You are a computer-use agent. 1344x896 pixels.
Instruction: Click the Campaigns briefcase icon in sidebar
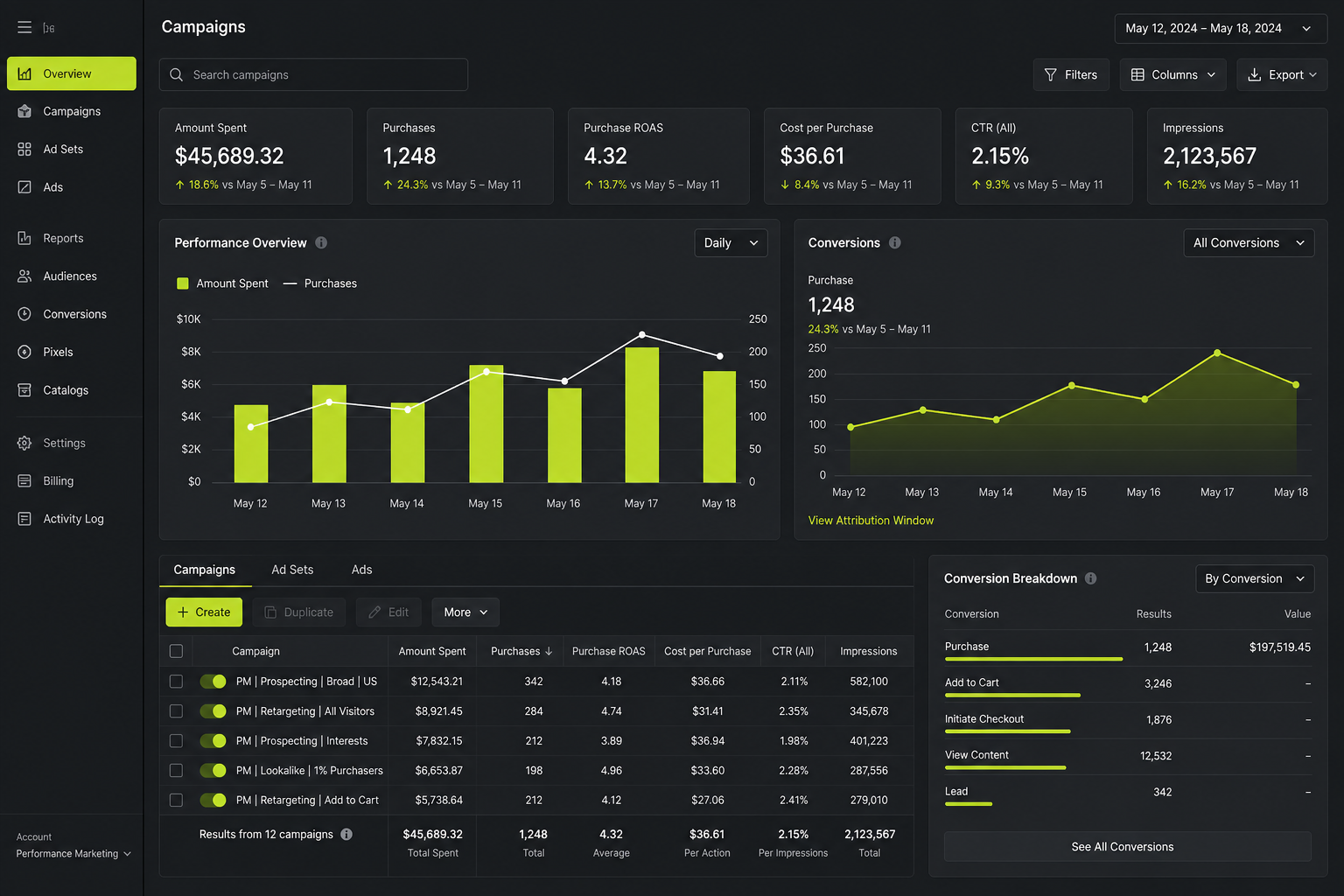tap(24, 111)
